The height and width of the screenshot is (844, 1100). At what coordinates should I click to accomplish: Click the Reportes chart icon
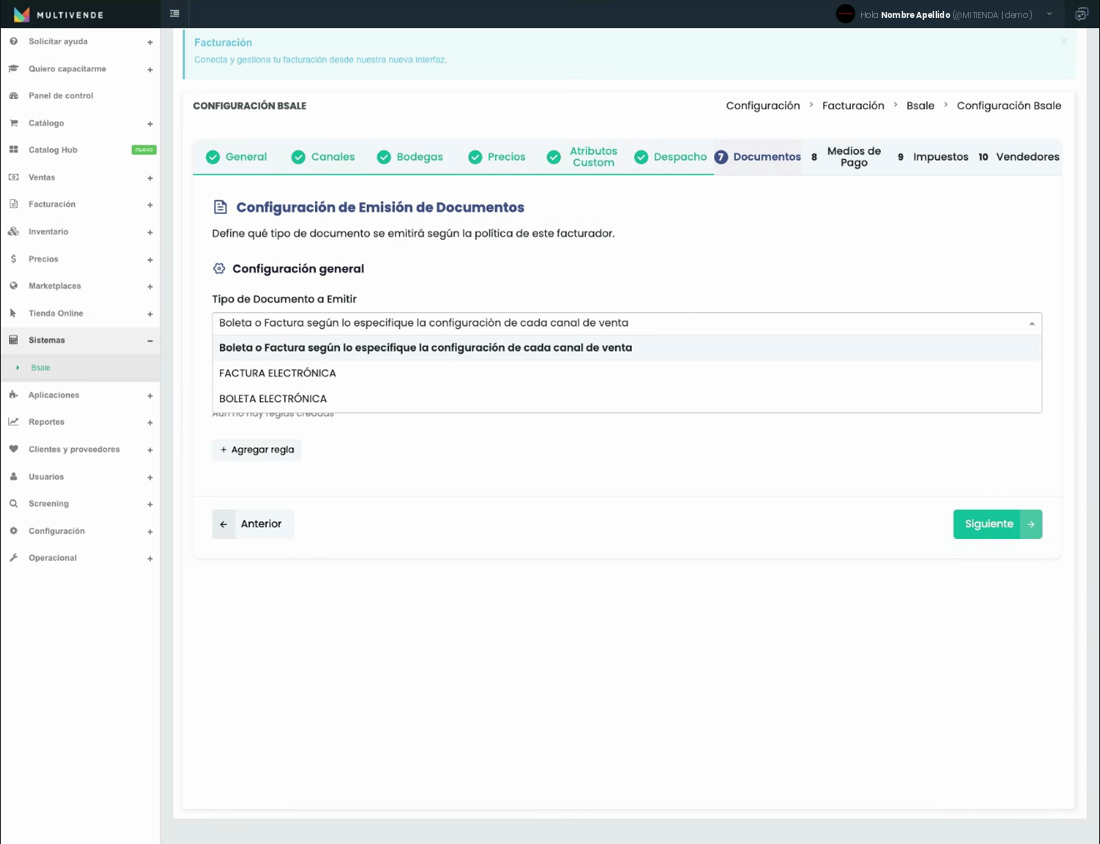click(13, 422)
